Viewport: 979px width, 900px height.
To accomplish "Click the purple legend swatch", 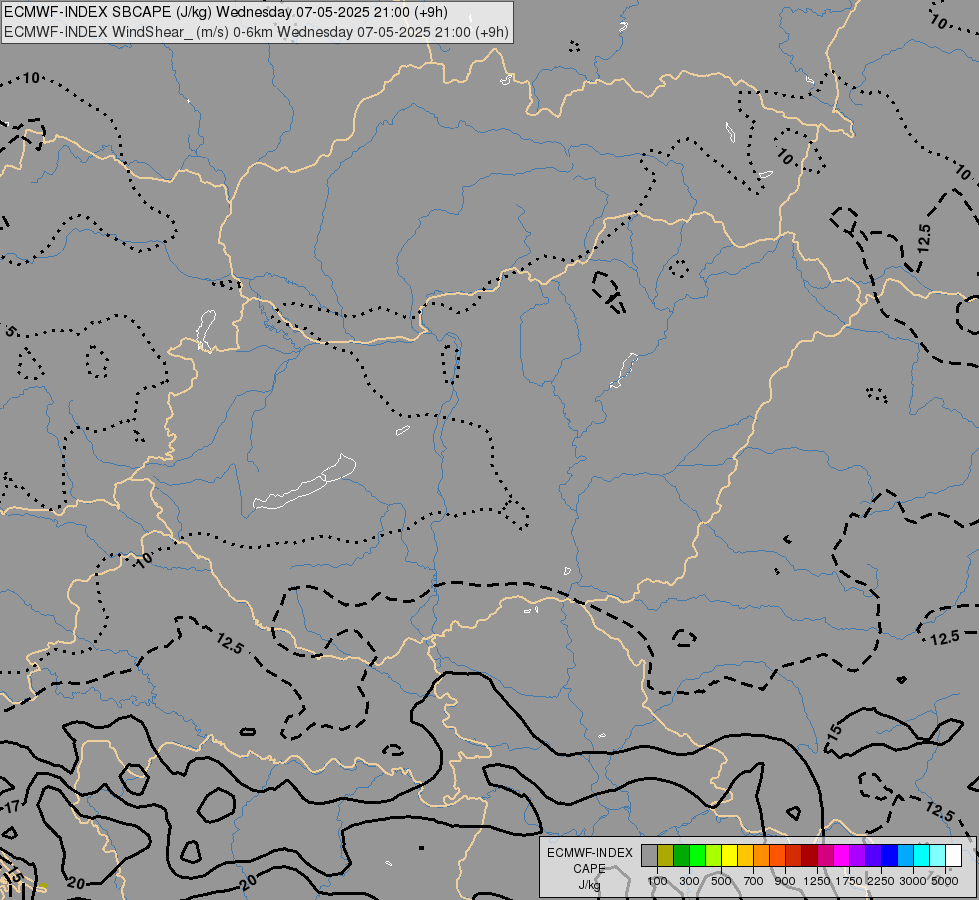I will pos(858,856).
